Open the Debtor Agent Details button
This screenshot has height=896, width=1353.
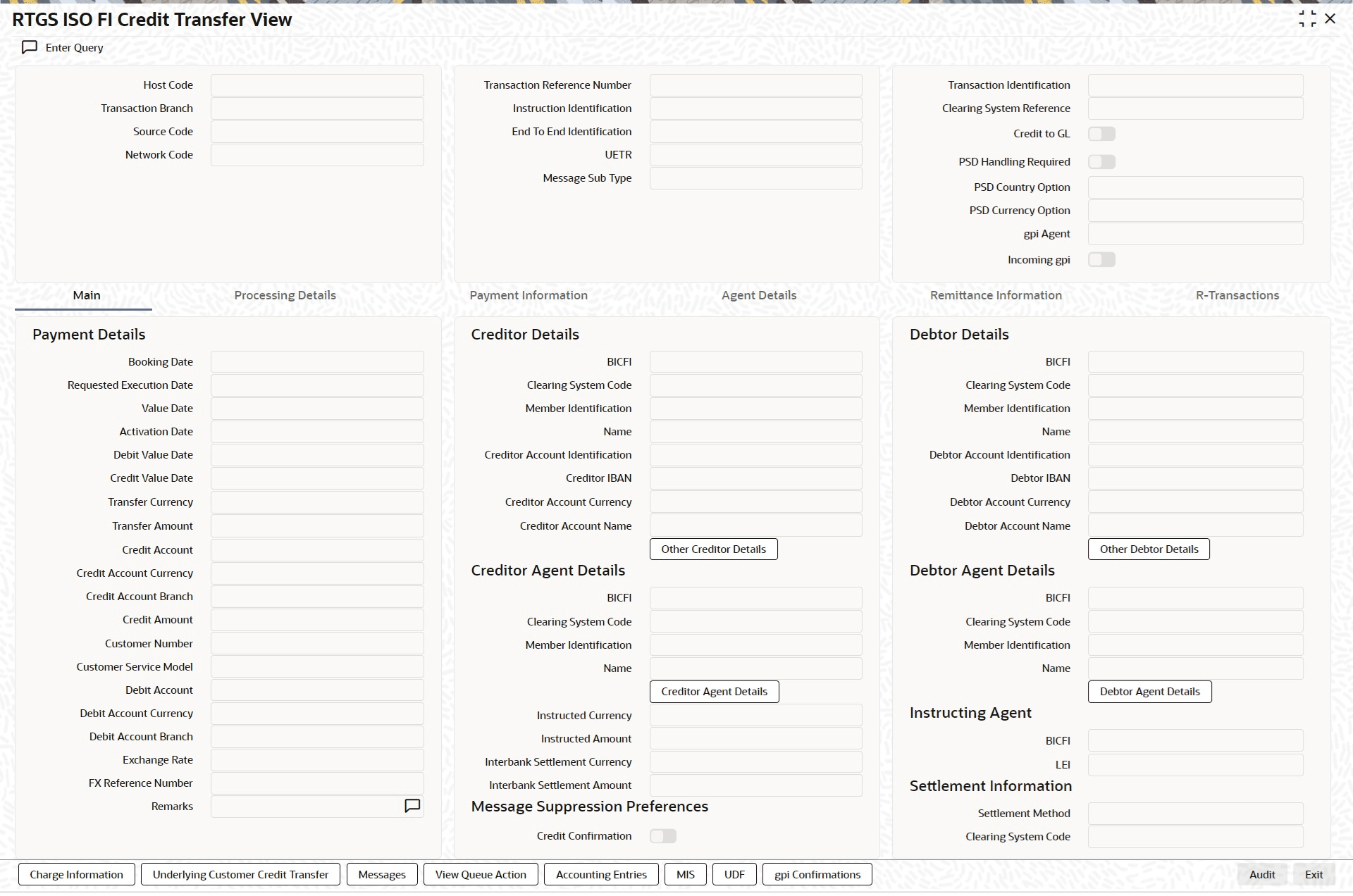pos(1149,692)
